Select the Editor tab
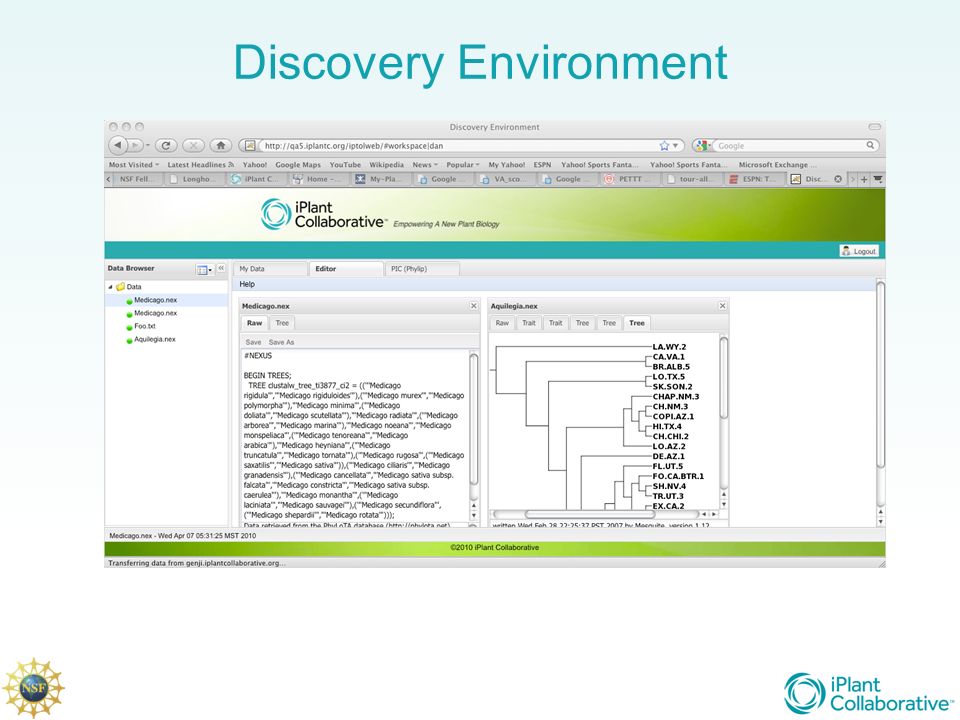 (345, 269)
